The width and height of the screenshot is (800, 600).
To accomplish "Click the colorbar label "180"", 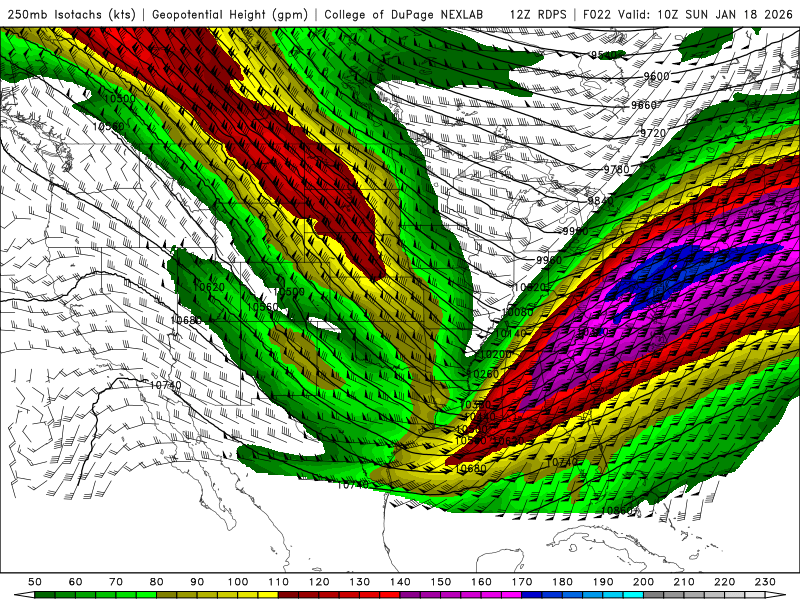I will (562, 582).
